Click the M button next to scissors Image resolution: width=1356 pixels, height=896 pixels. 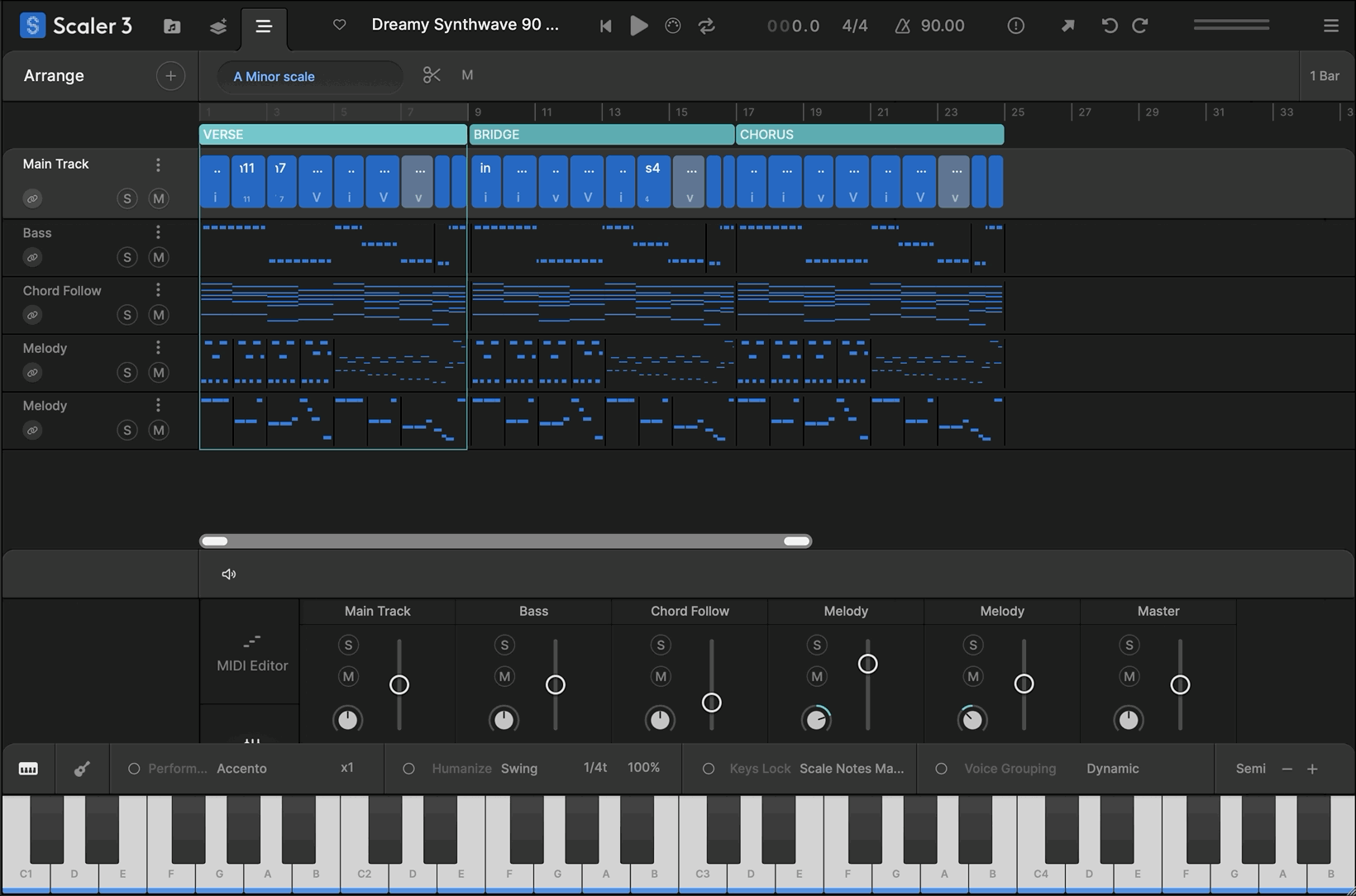pyautogui.click(x=467, y=75)
